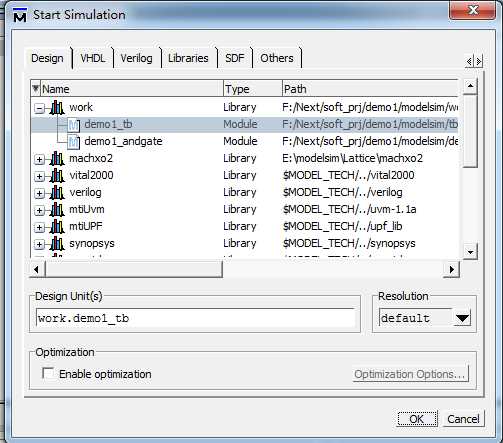Screen dimensions: 503x443
Task: Expand the mtiUvm library
Action: coord(39,210)
